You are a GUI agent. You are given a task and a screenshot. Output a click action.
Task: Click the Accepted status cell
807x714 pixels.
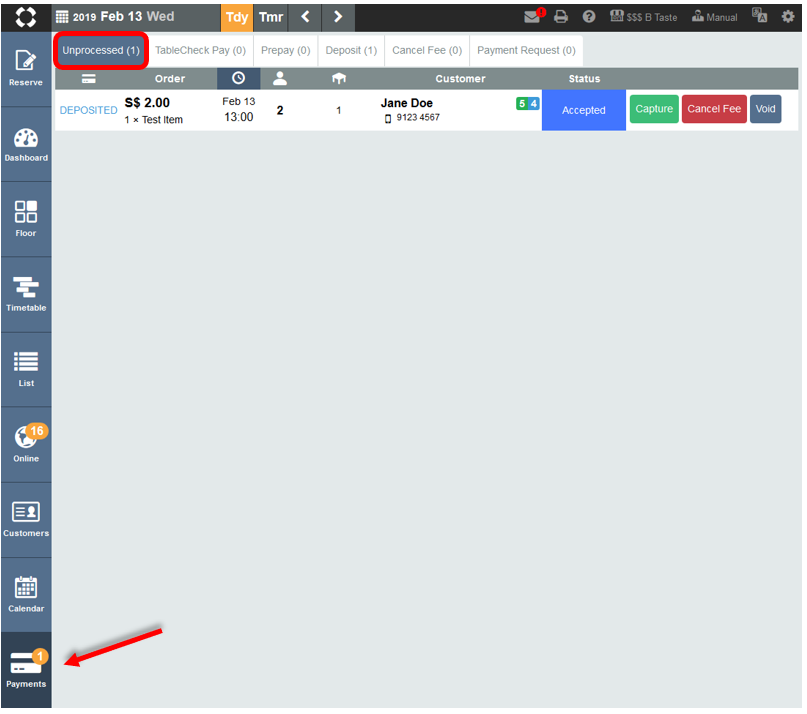584,110
